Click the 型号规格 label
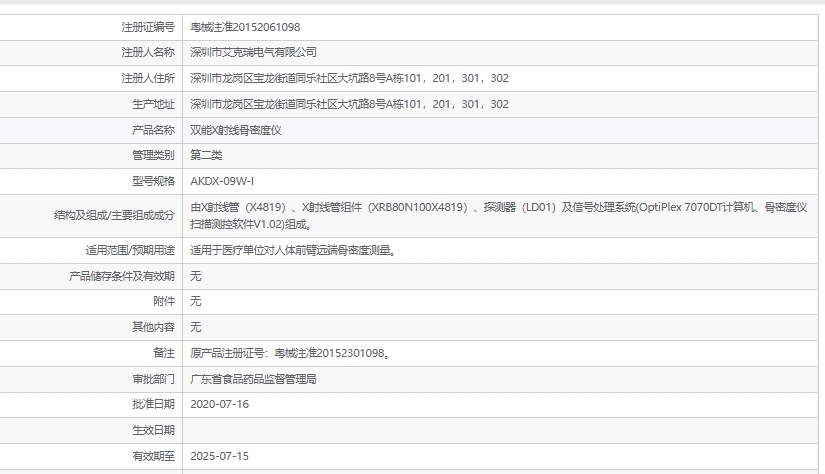The image size is (825, 474). click(153, 181)
